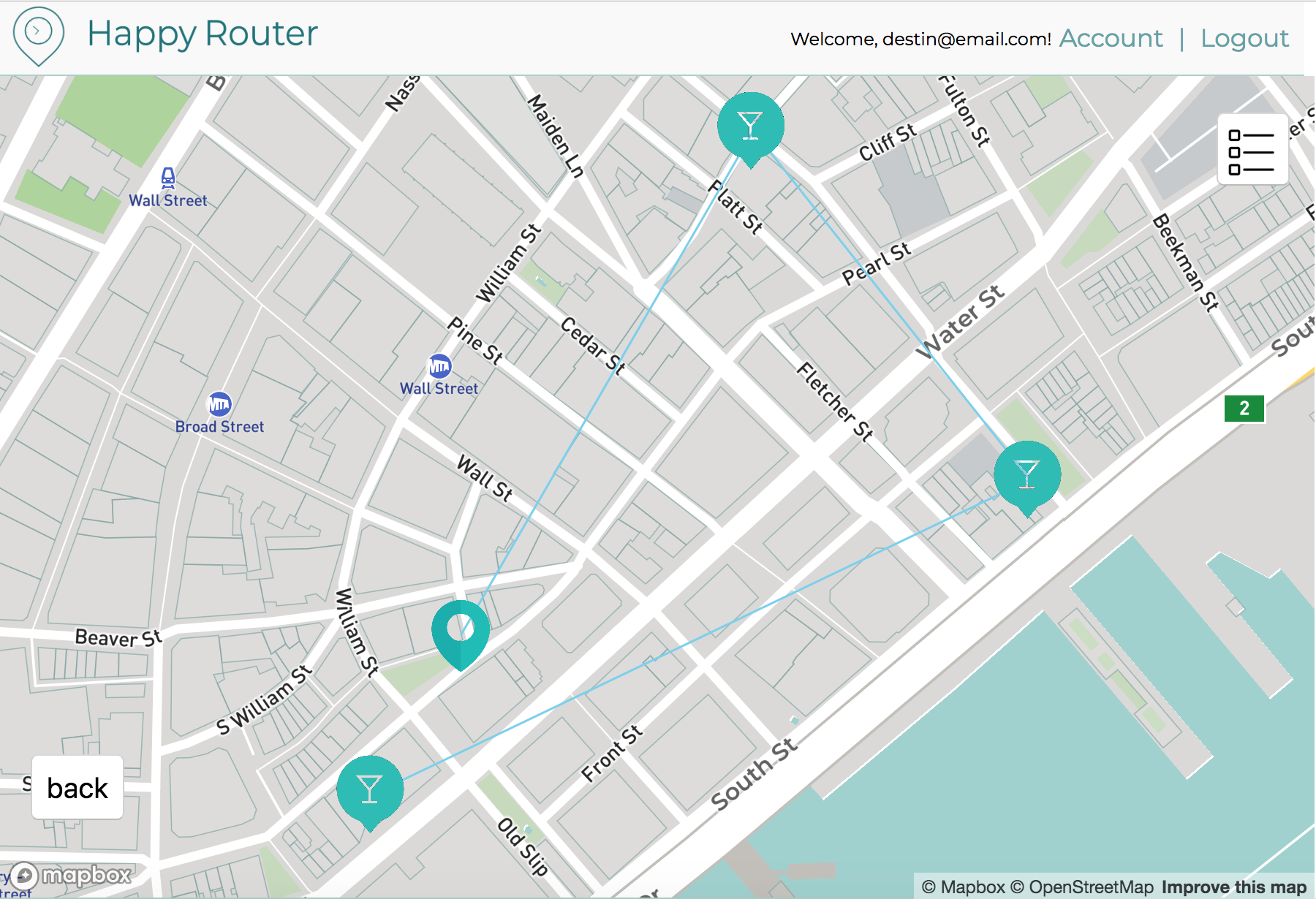Click the Improve this map link
Image resolution: width=1316 pixels, height=899 pixels.
(1233, 887)
